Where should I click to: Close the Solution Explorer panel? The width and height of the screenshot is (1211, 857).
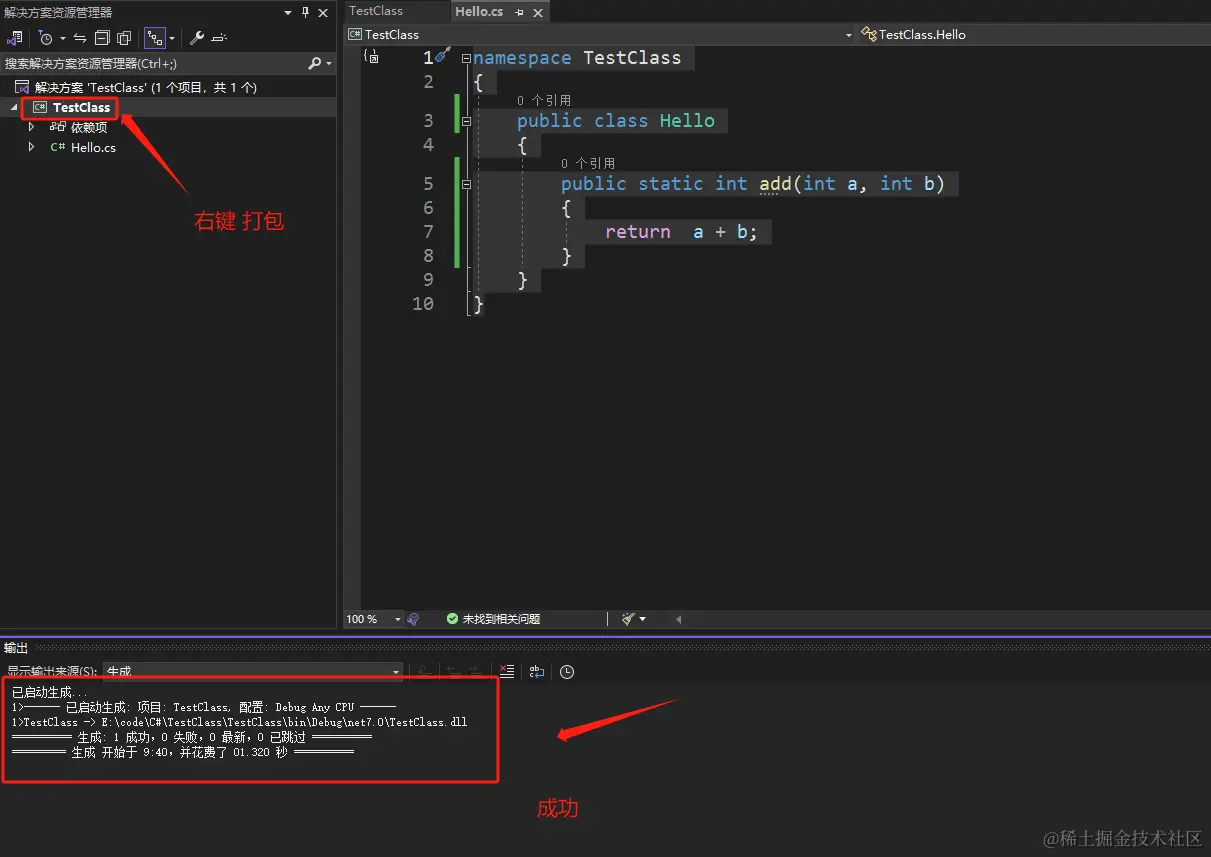tap(323, 13)
